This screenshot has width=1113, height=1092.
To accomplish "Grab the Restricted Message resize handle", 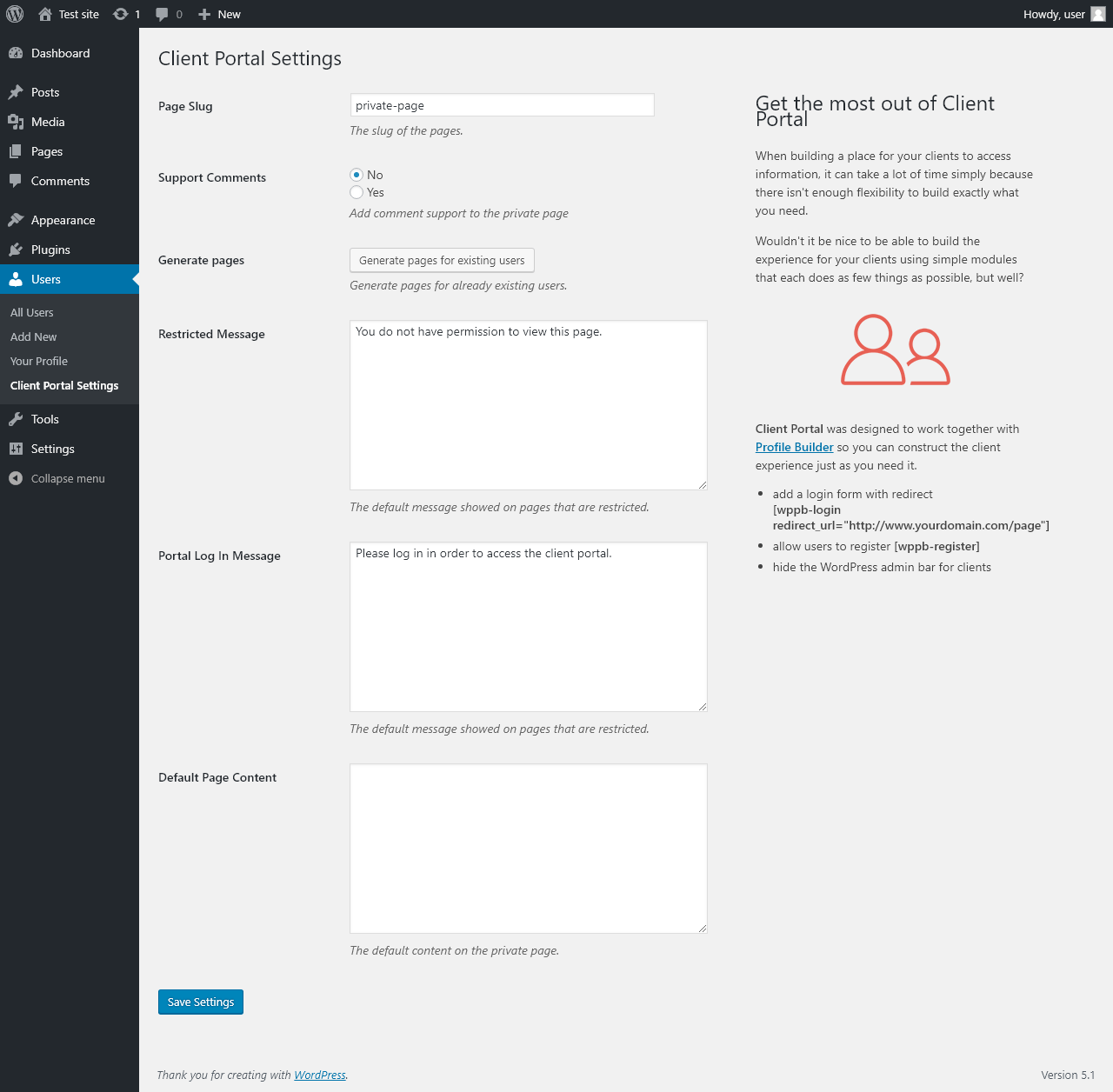I will 702,484.
